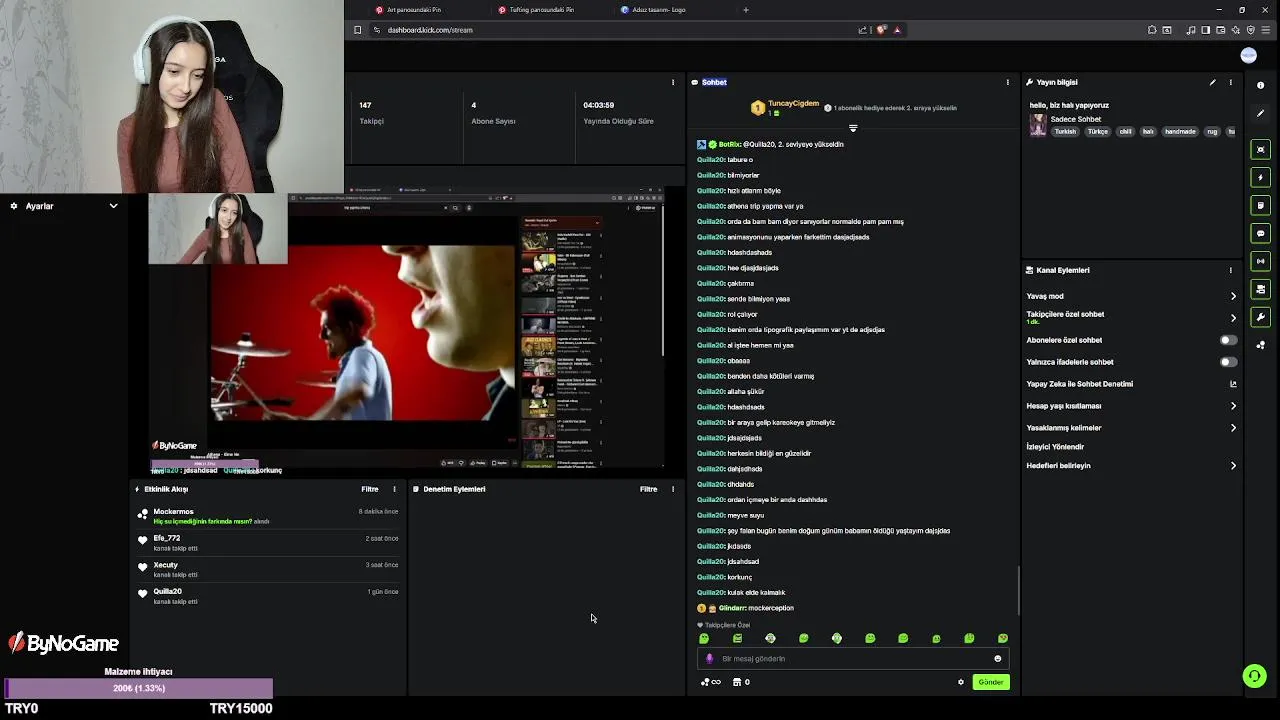Click Mockermos activity entry
The height and width of the screenshot is (720, 1280).
click(267, 516)
